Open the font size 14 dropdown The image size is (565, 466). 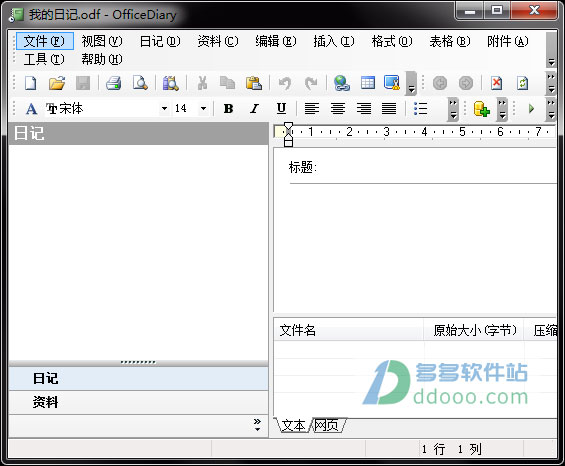coord(204,108)
